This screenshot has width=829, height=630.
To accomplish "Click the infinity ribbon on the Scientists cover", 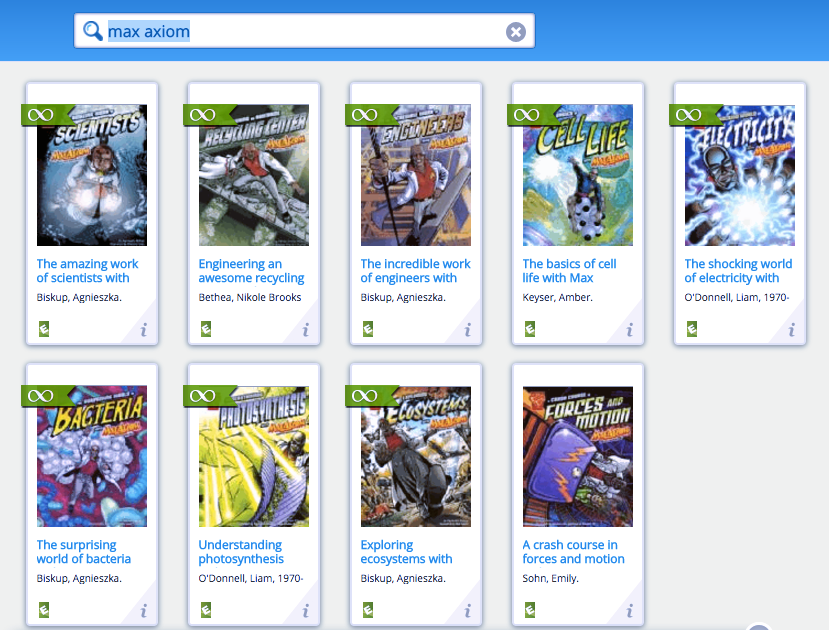I will tap(45, 115).
